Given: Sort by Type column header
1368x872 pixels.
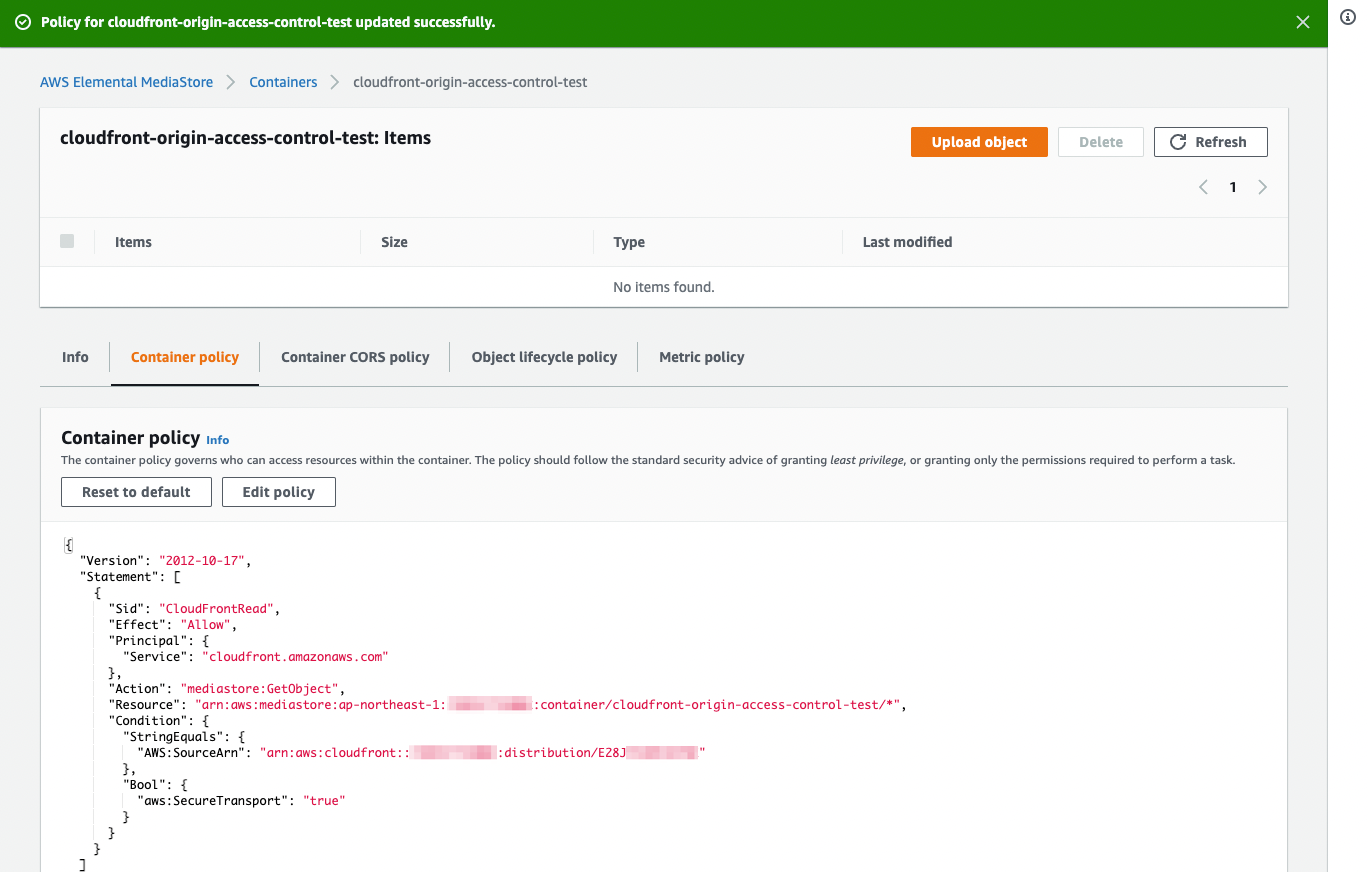Looking at the screenshot, I should (x=629, y=242).
